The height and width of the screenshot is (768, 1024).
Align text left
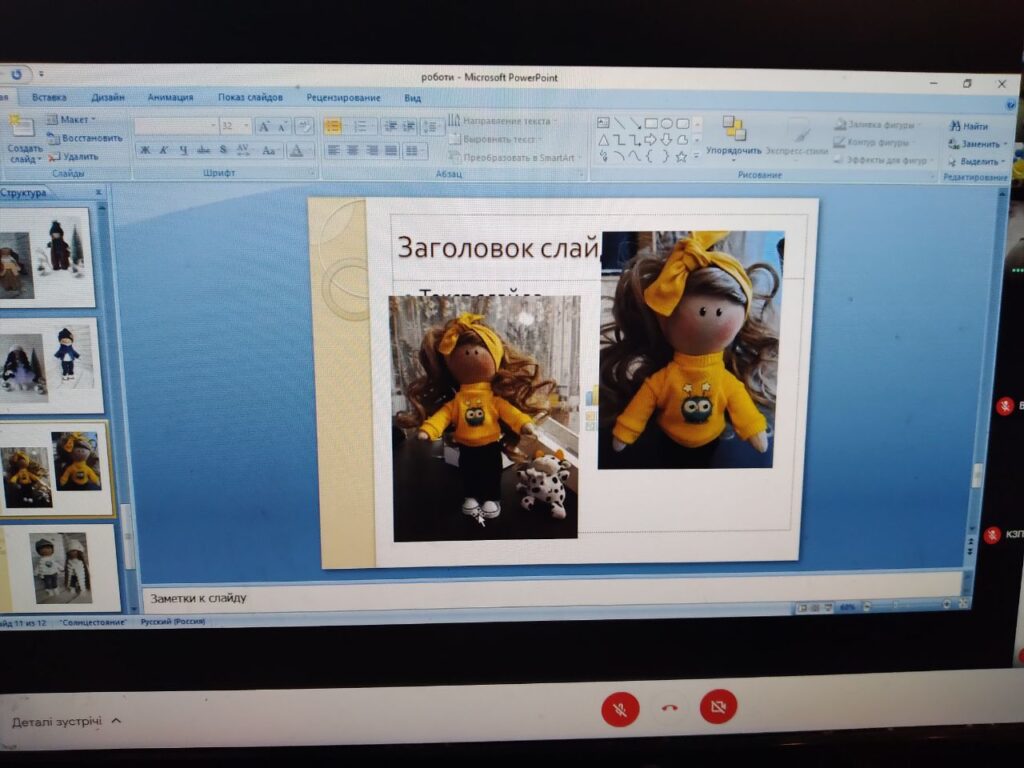coord(333,151)
